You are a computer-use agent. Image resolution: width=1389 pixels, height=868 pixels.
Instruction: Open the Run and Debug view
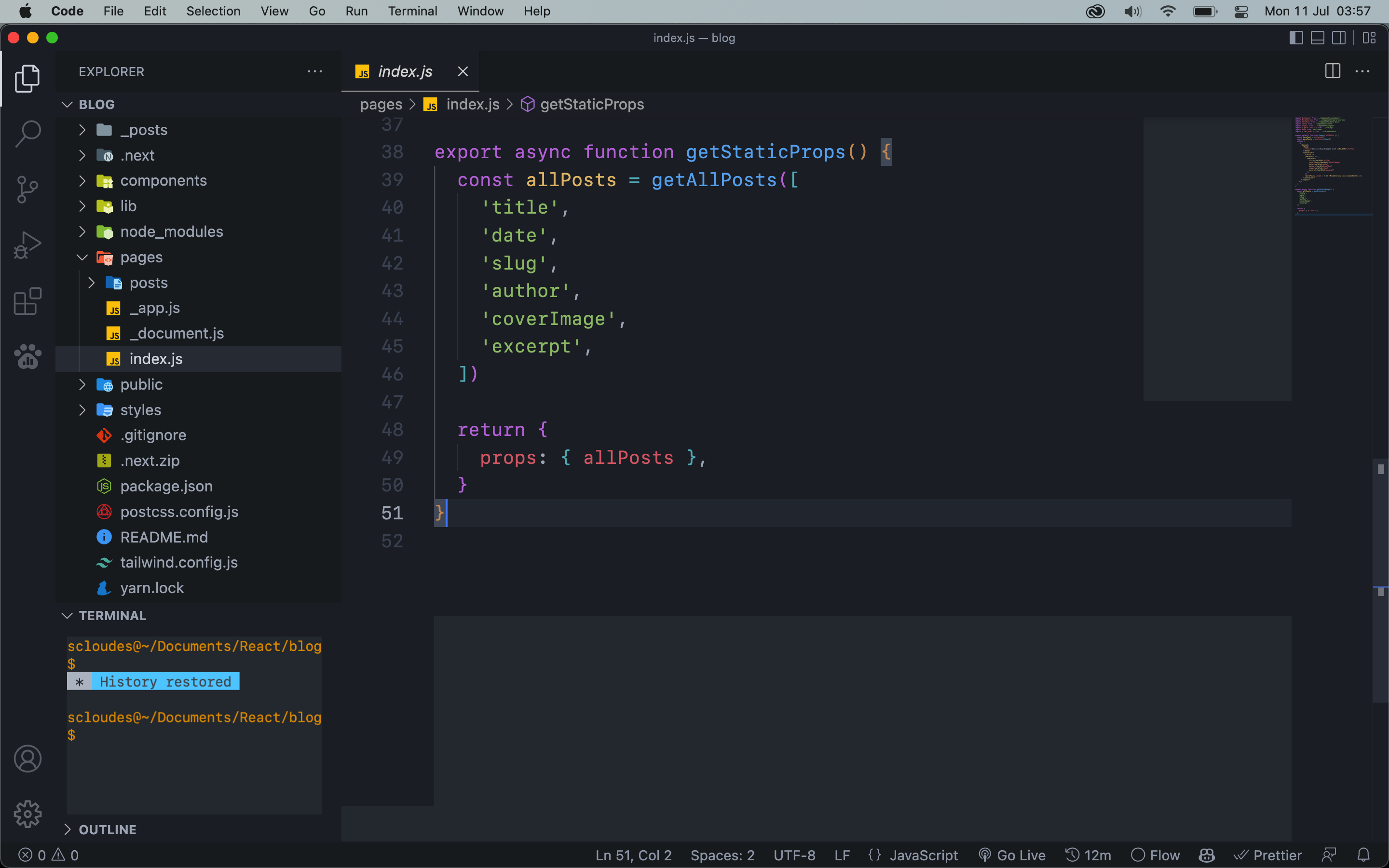(x=27, y=245)
